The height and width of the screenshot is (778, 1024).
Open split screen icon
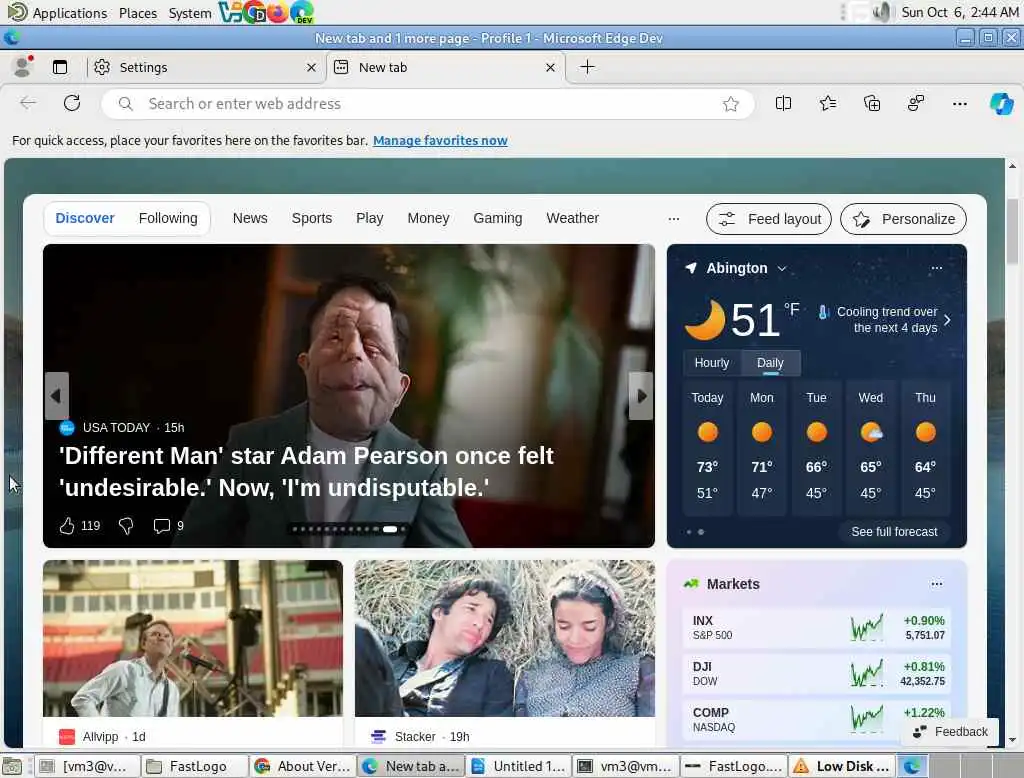pyautogui.click(x=783, y=103)
